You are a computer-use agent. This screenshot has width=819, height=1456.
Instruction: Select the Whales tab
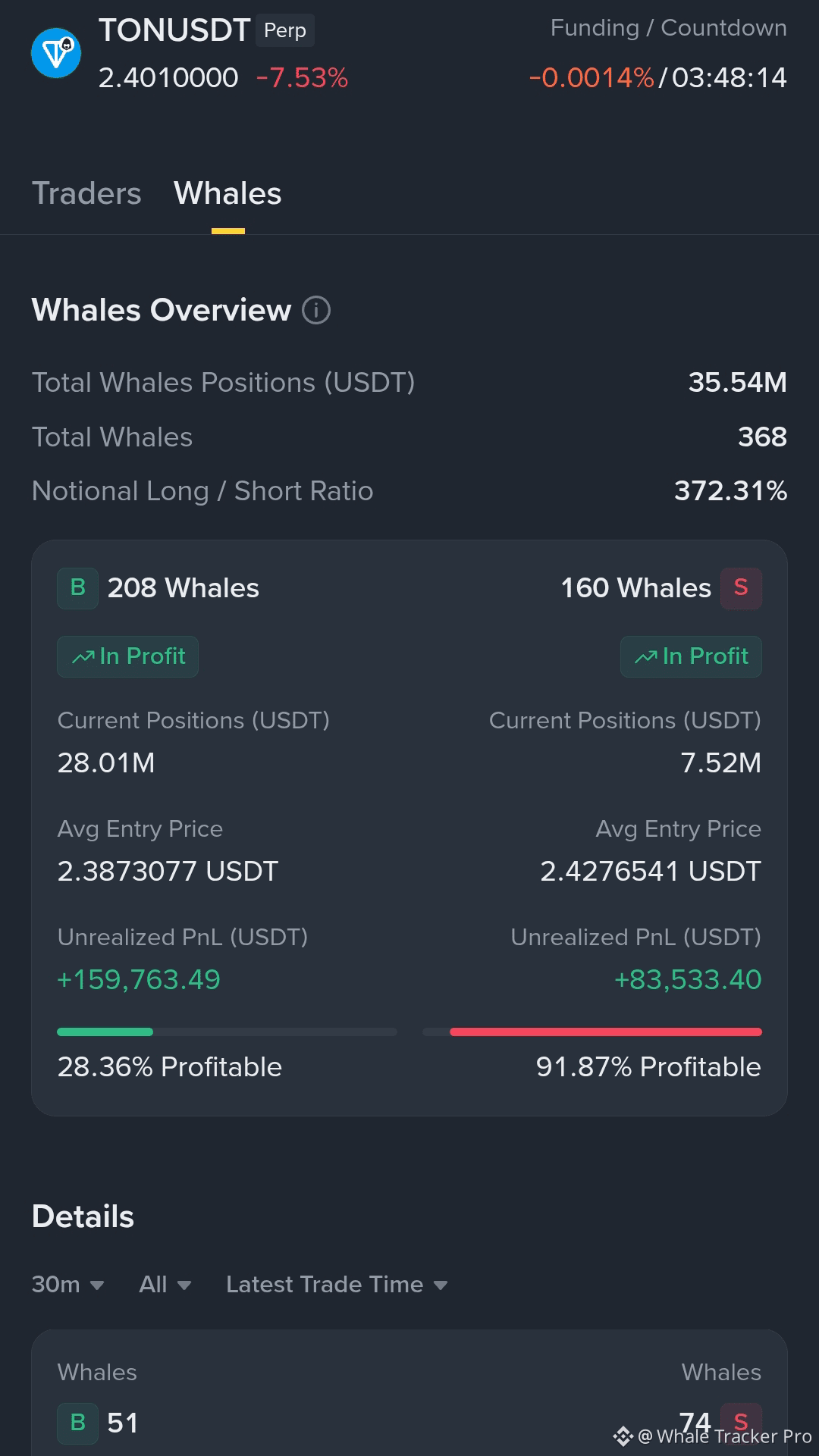227,194
